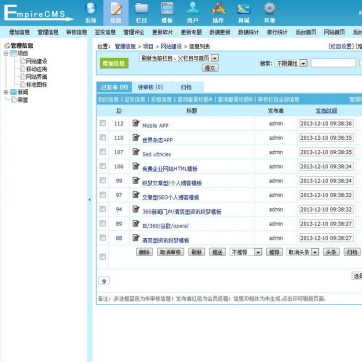Check the box for row ID 106
The width and height of the screenshot is (362, 362).
(x=103, y=166)
